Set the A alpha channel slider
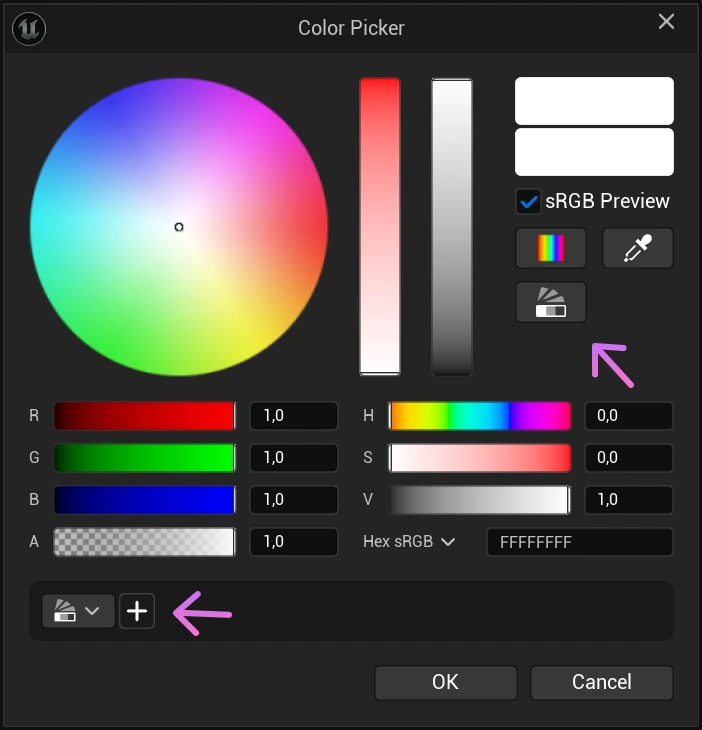This screenshot has height=730, width=702. click(x=145, y=541)
